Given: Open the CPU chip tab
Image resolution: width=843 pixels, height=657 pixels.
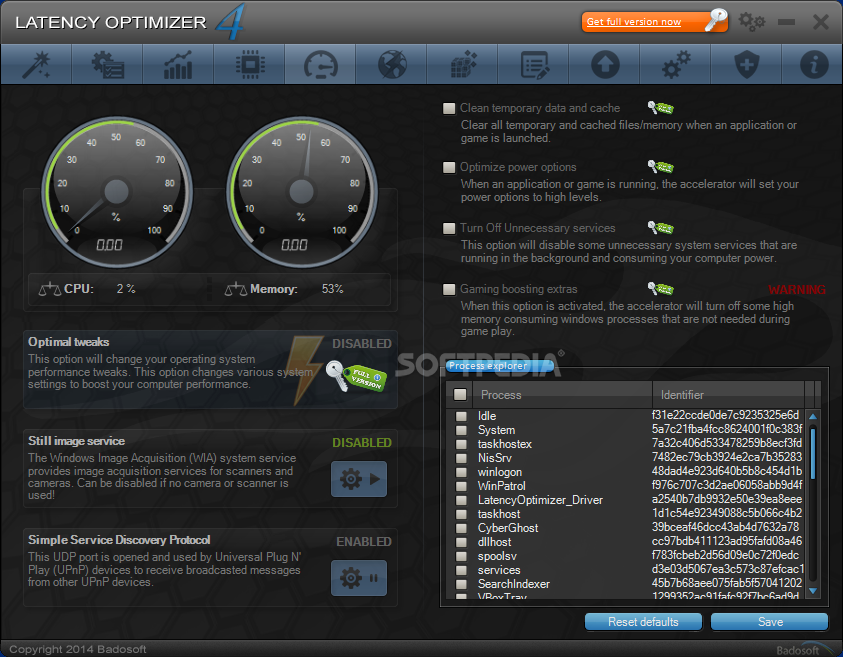Looking at the screenshot, I should (249, 65).
